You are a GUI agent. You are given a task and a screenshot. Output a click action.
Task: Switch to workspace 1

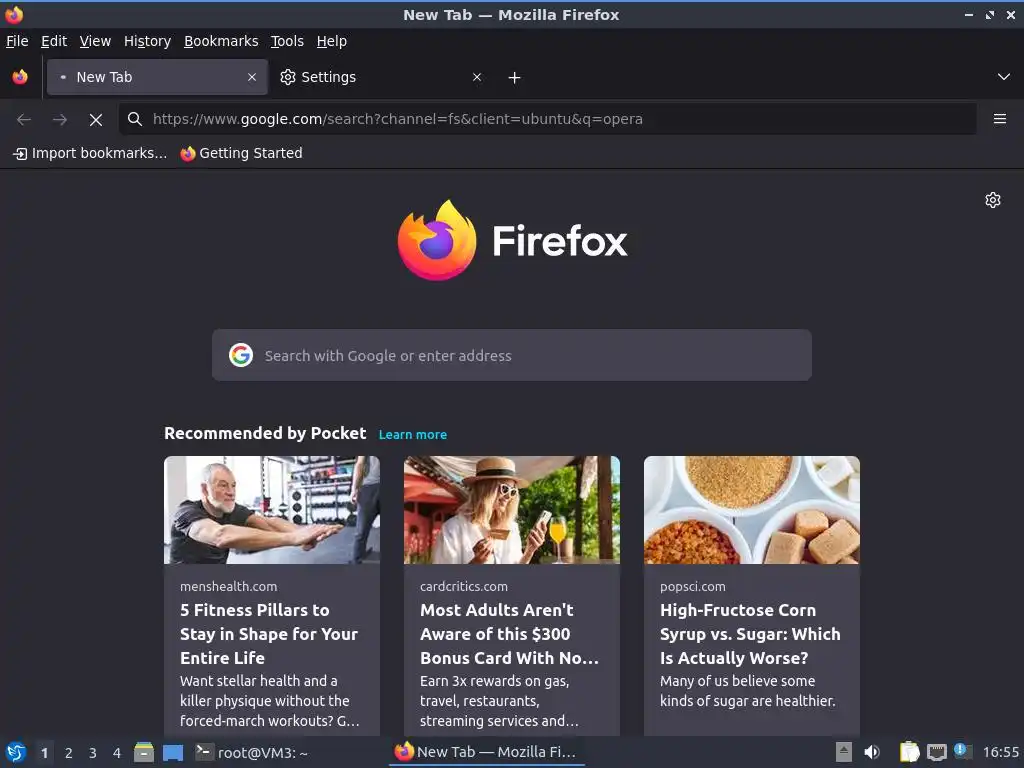(44, 753)
